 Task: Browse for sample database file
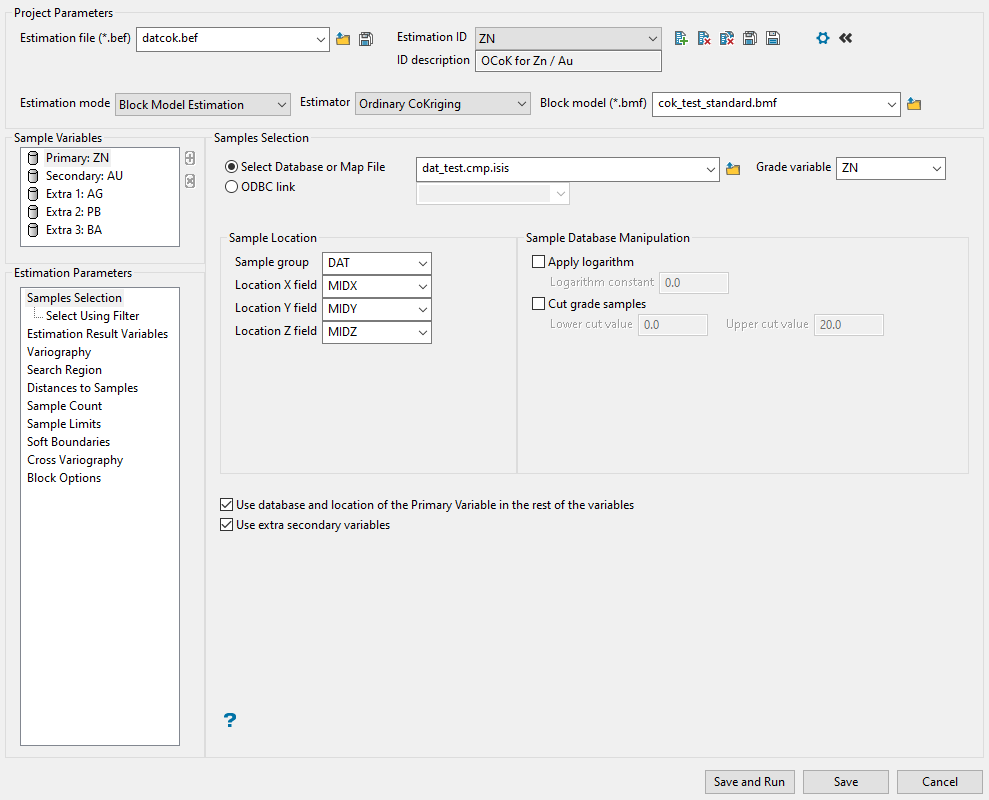tap(733, 168)
